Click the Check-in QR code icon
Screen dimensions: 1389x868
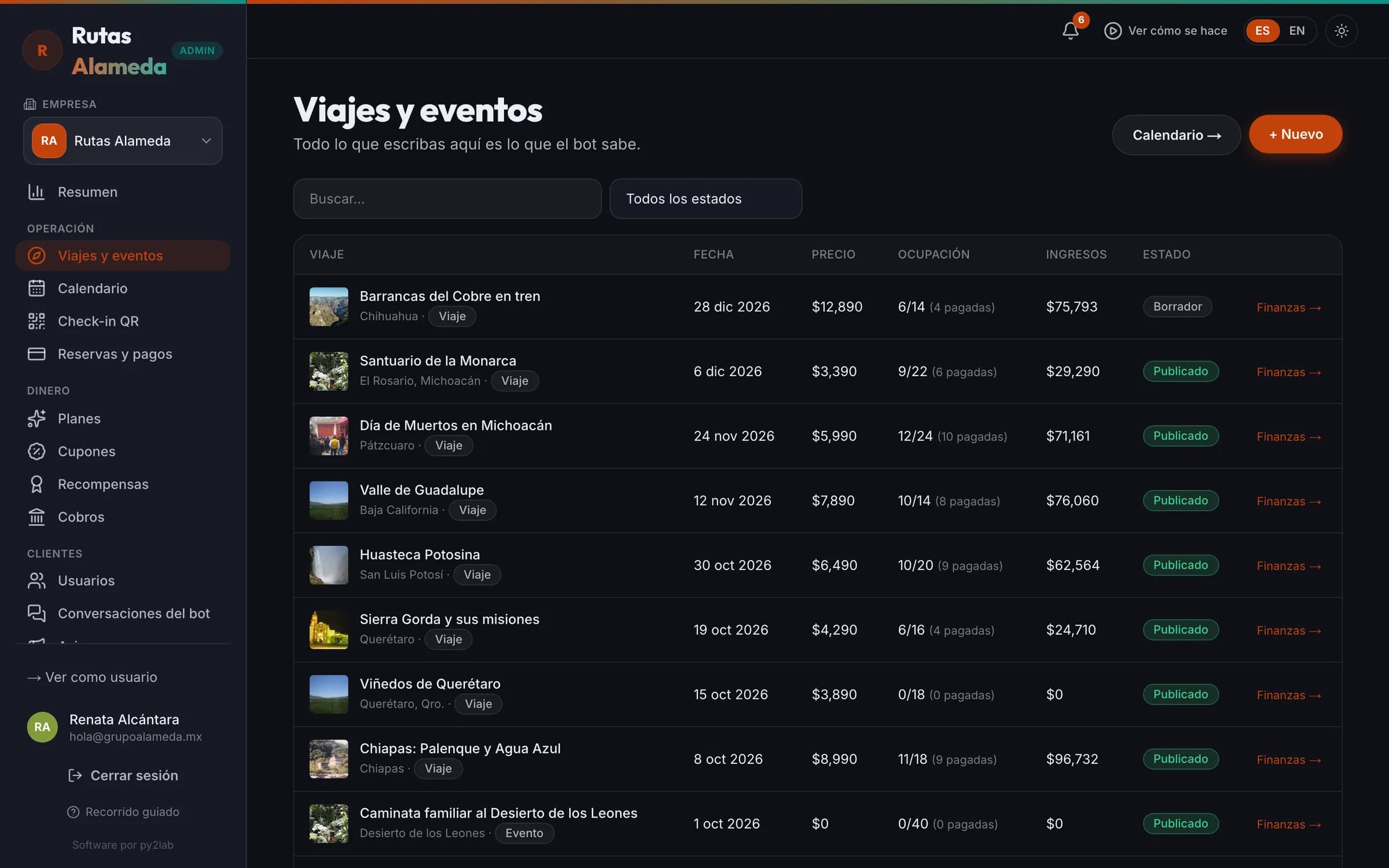pyautogui.click(x=36, y=321)
